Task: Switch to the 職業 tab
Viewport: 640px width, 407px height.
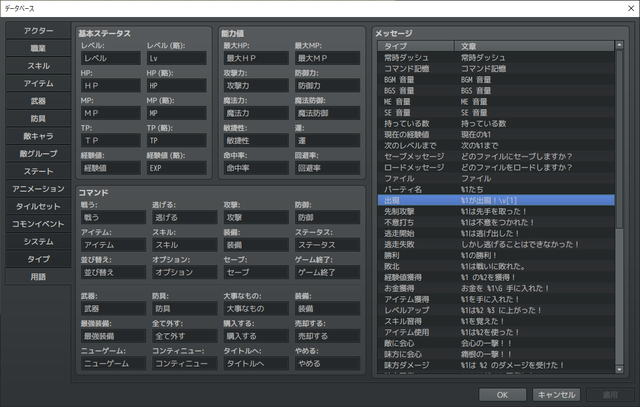Action: [38, 49]
